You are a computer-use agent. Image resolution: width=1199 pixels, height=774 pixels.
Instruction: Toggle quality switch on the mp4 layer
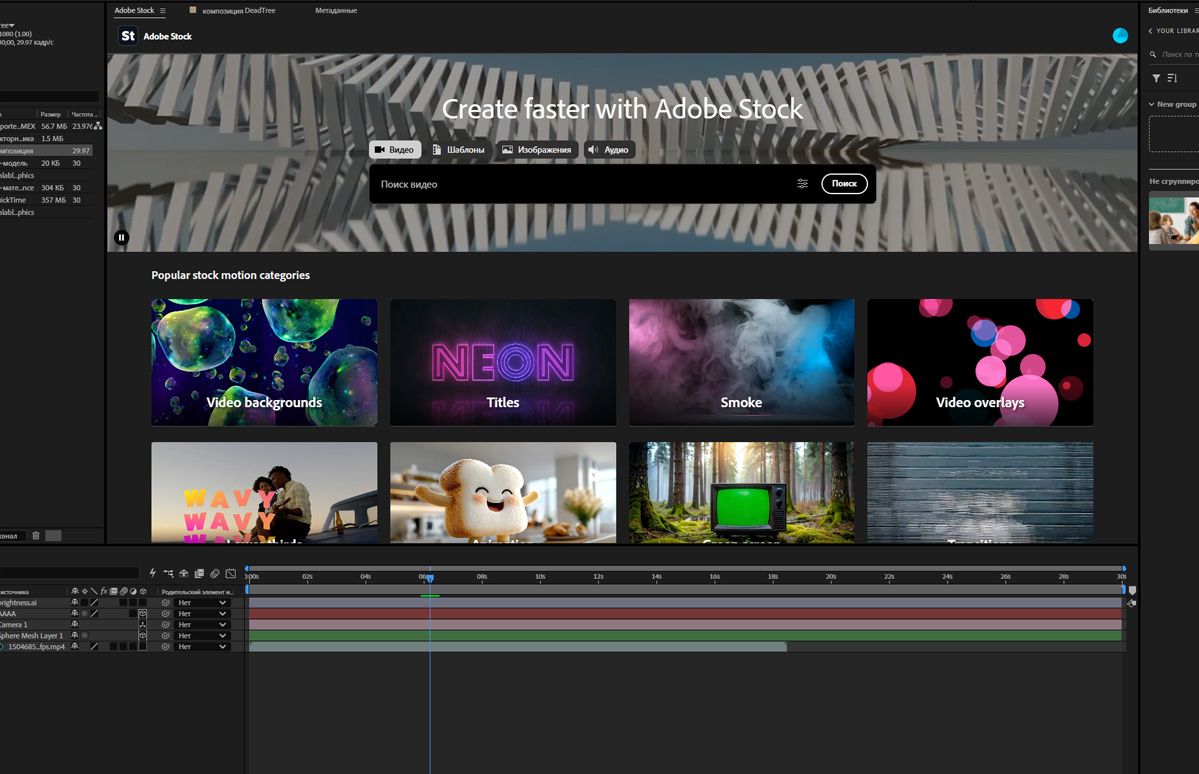[x=94, y=646]
